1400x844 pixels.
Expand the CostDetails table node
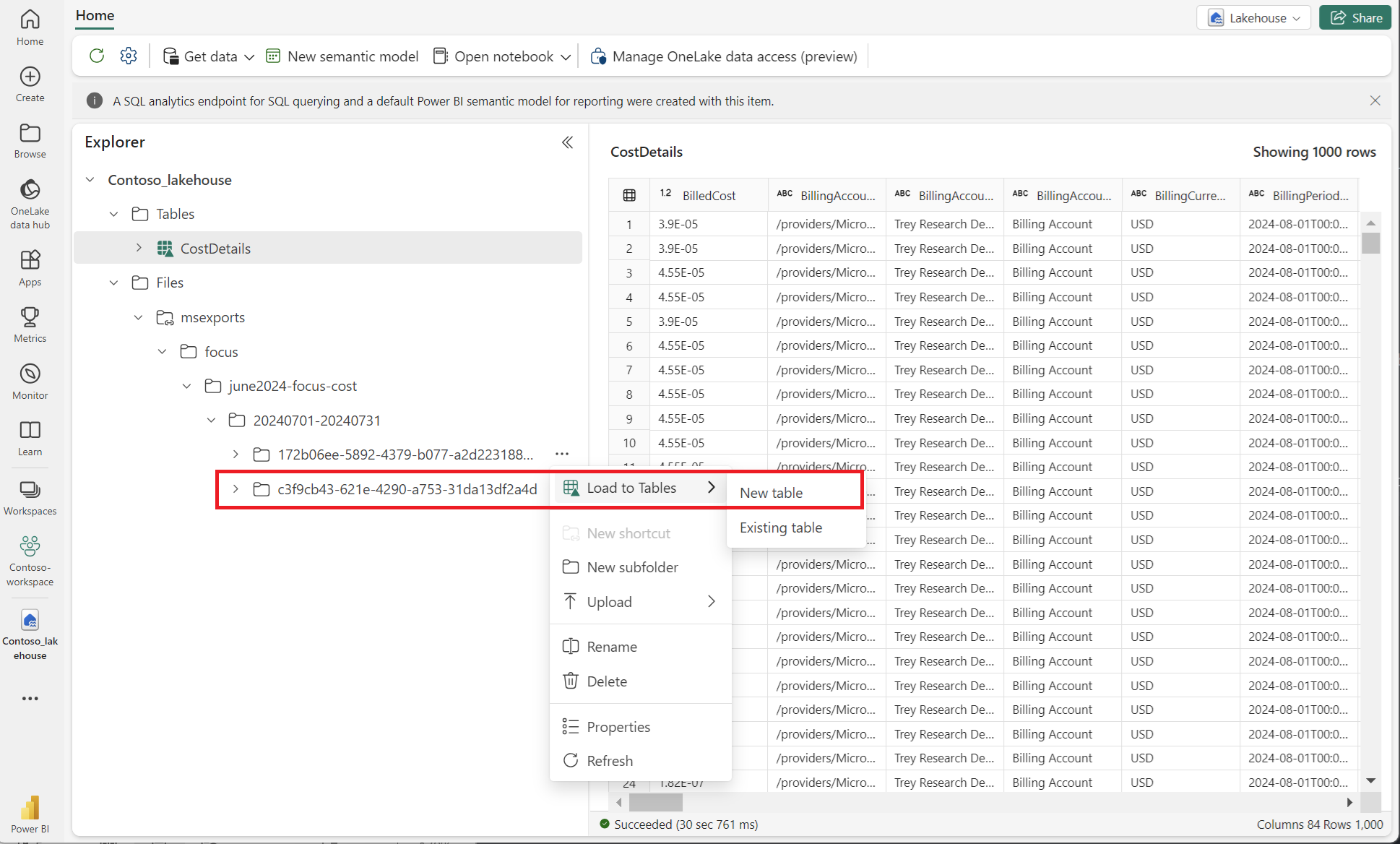pyautogui.click(x=139, y=248)
